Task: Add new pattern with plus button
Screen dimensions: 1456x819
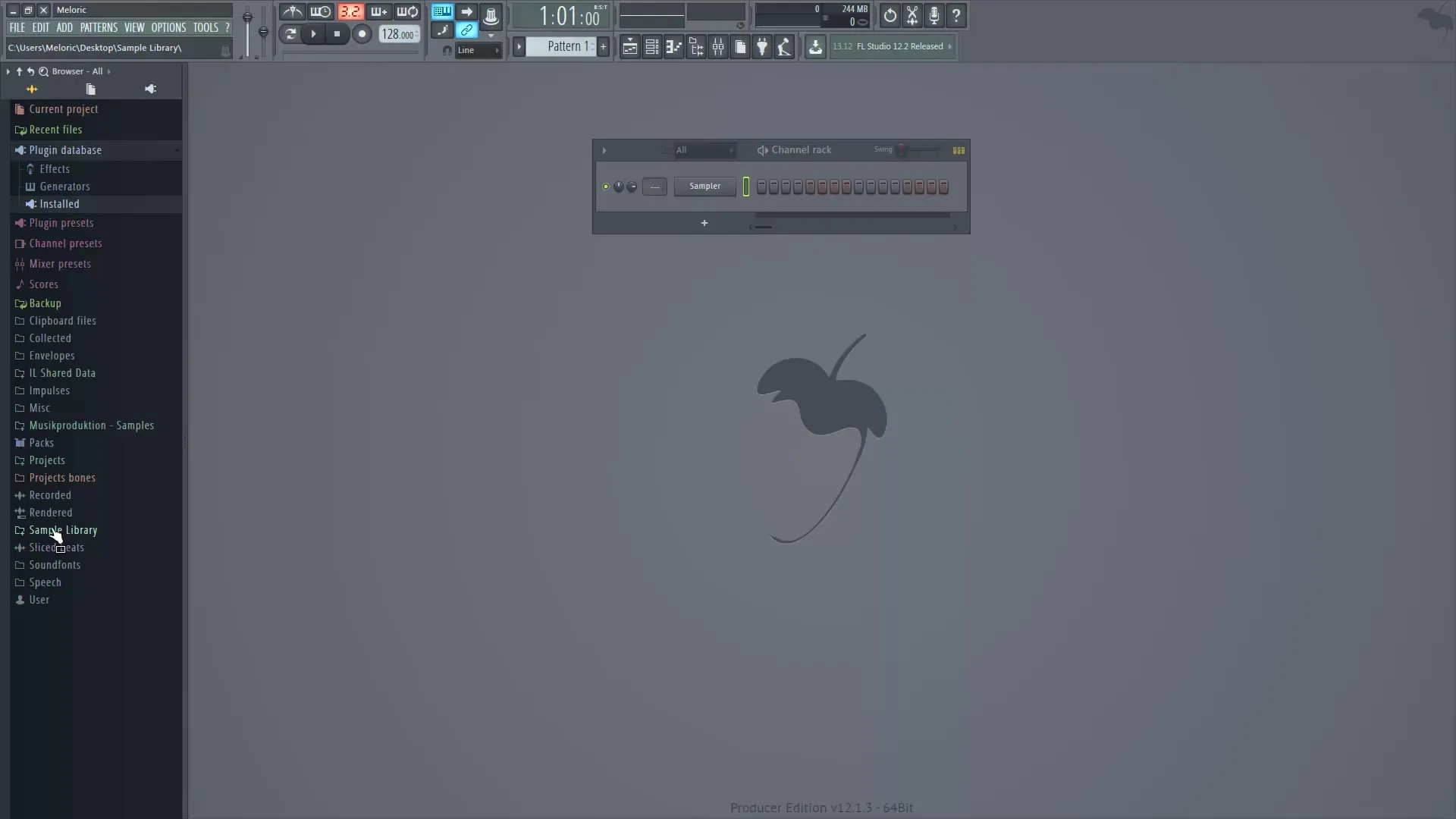Action: [603, 46]
